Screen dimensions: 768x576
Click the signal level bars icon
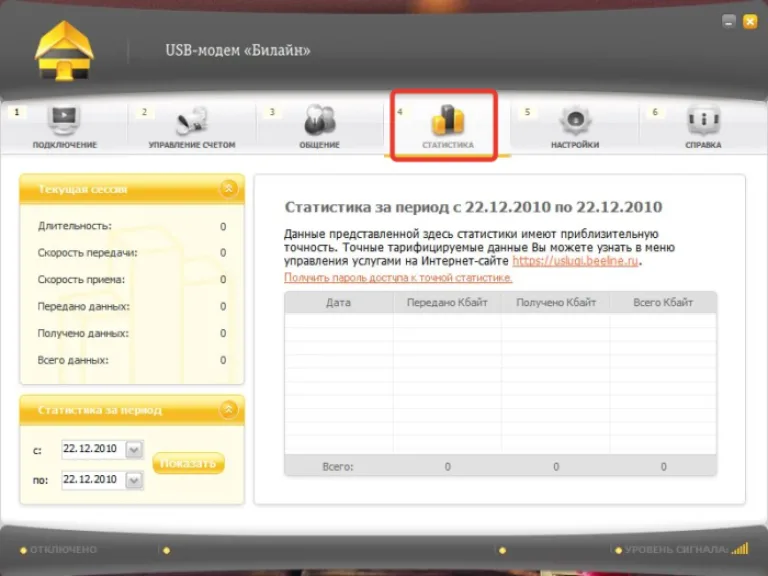[x=740, y=549]
